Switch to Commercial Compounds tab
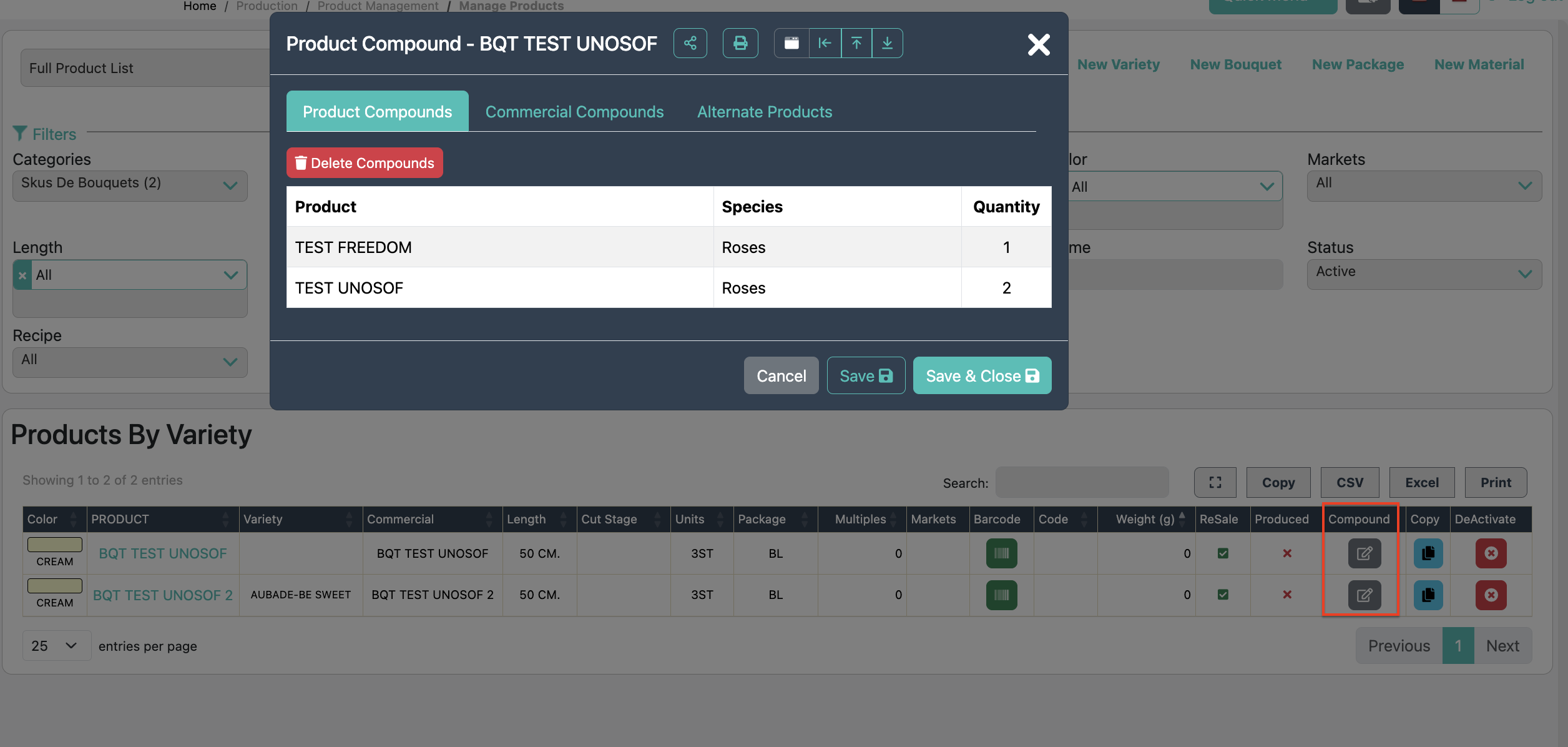This screenshot has height=747, width=1568. point(574,112)
